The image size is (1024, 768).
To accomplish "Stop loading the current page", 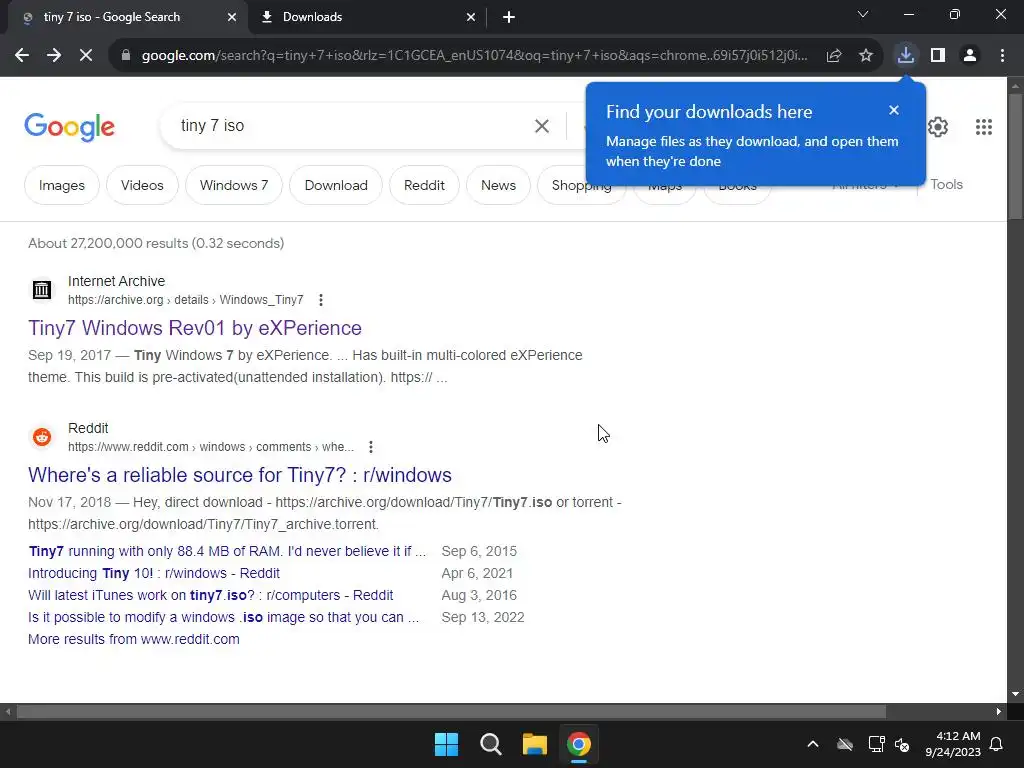I will 86,56.
